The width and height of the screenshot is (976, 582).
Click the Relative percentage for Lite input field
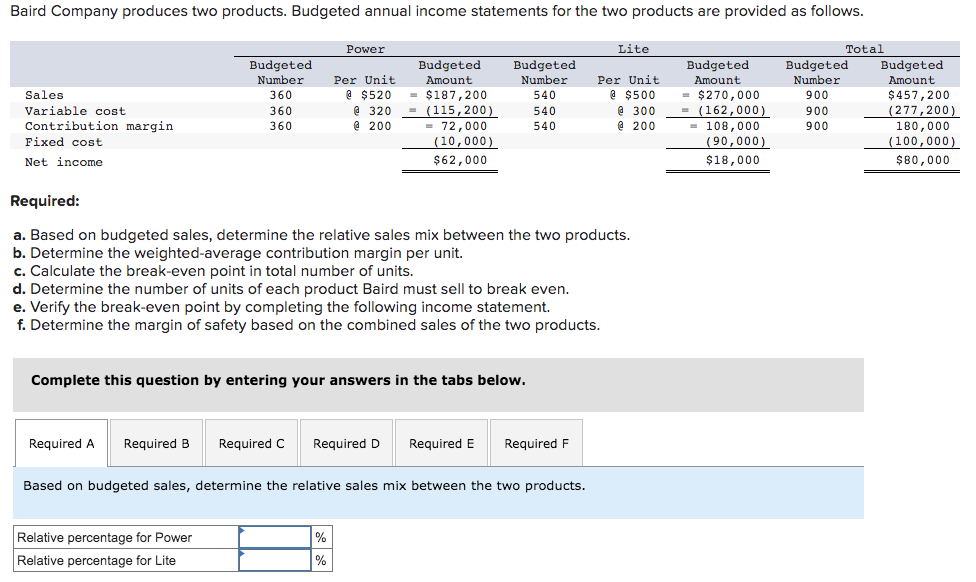tap(275, 560)
